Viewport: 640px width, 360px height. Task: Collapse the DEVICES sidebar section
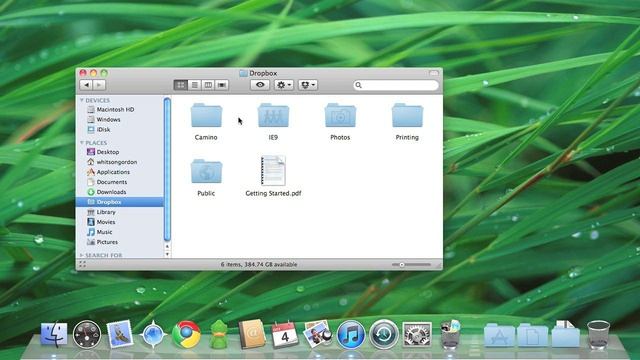(82, 100)
